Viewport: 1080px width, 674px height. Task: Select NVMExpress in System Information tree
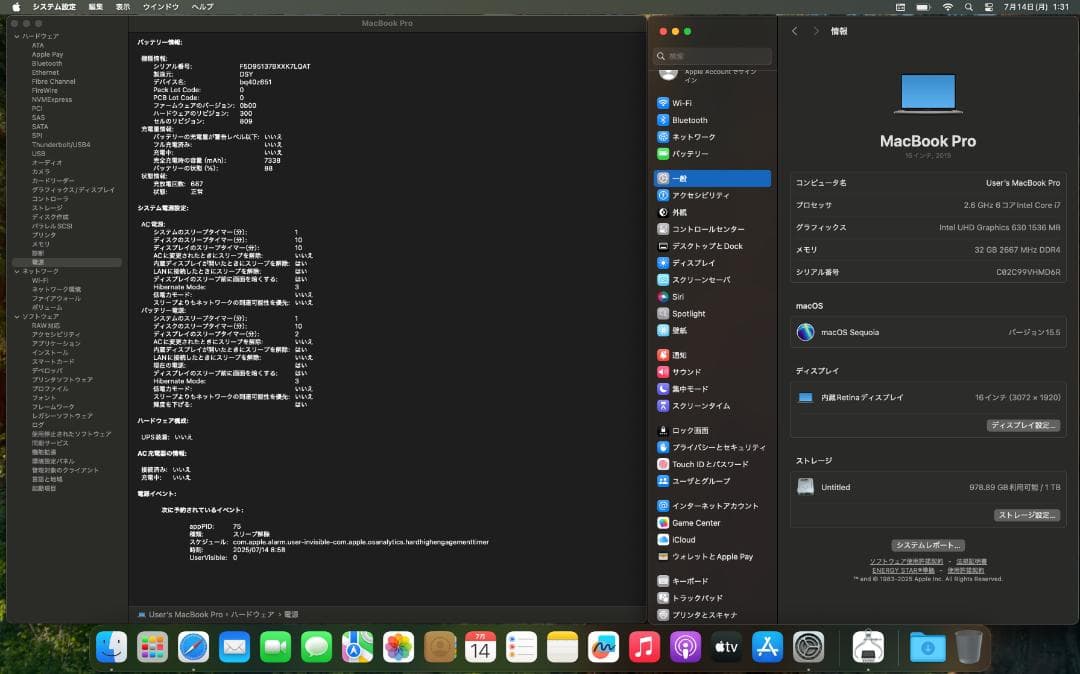pyautogui.click(x=52, y=100)
